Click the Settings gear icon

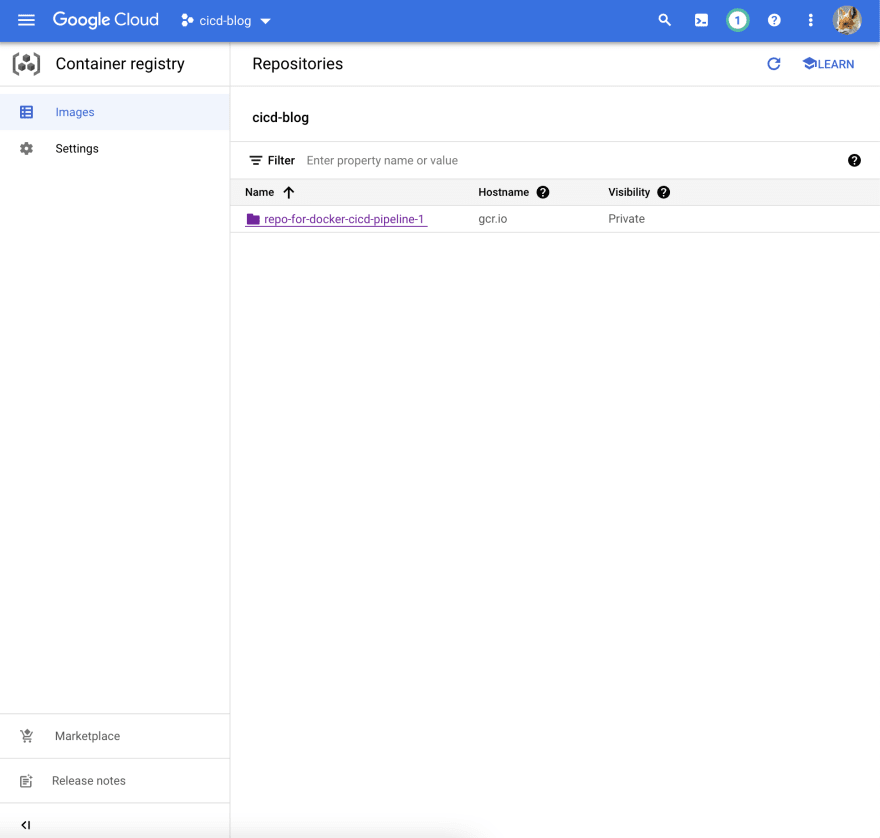point(26,149)
